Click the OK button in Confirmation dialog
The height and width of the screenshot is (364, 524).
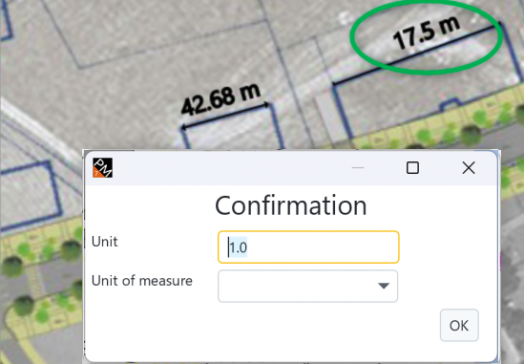tap(459, 325)
